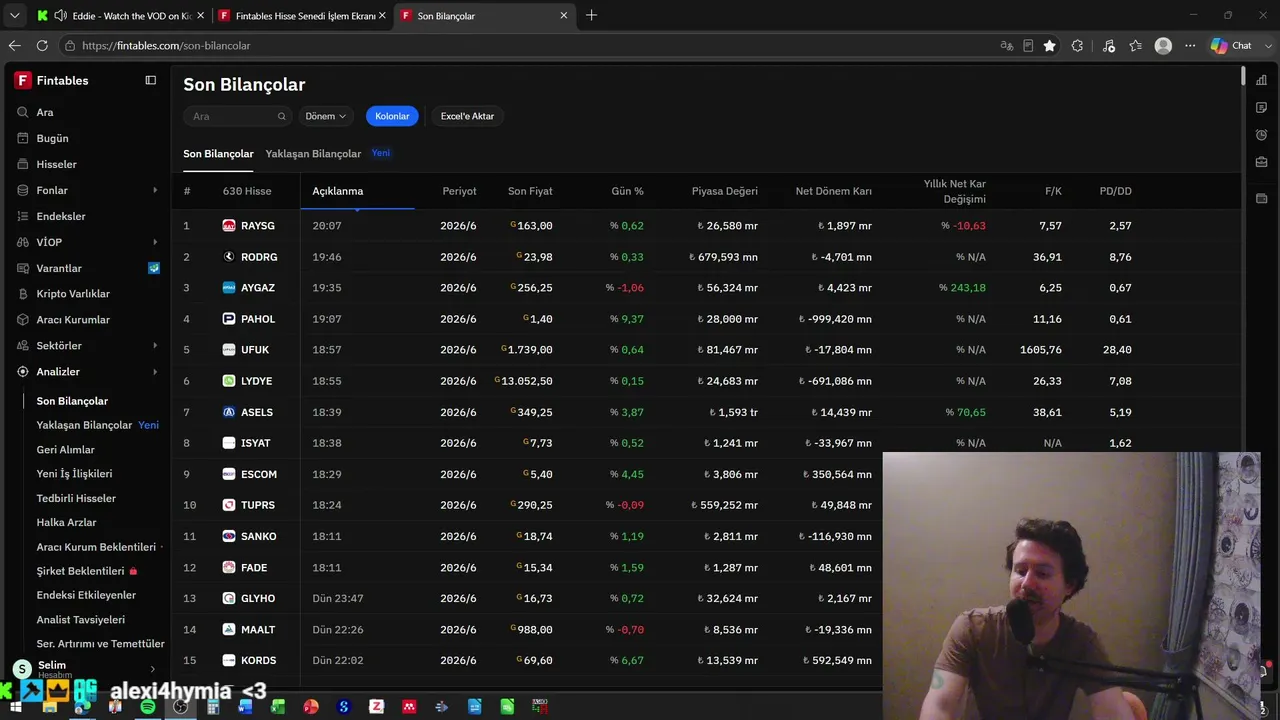1280x720 pixels.
Task: Close the Son Bilançolar browser tab
Action: coord(563,16)
